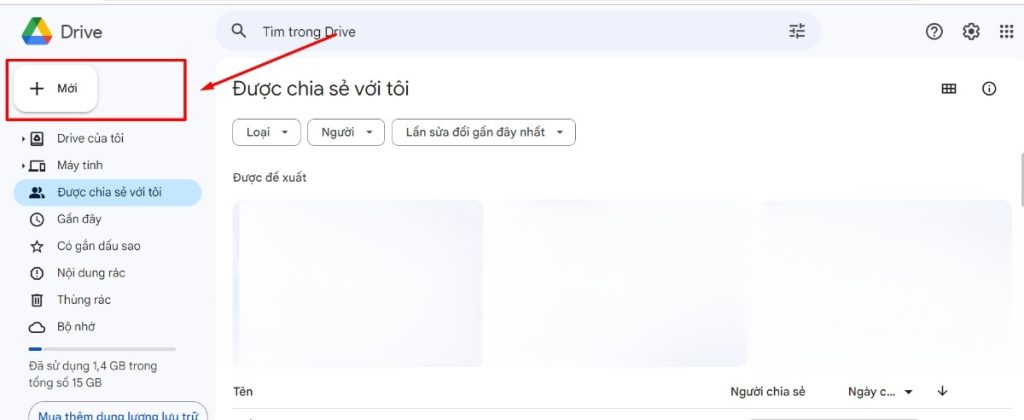Open the last suggested file thumbnail
Viewport: 1024px width, 420px height.
(885, 283)
